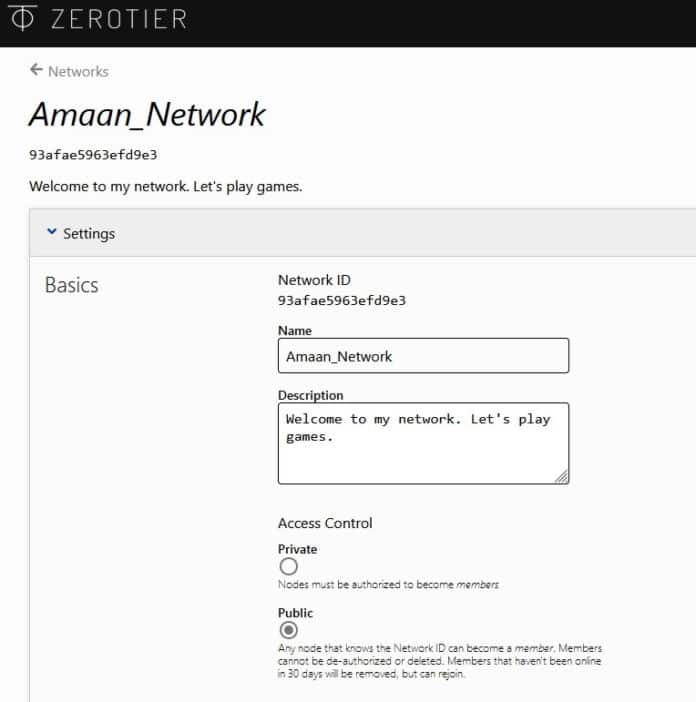Click the bold 'Private' label text
This screenshot has width=696, height=702.
click(297, 549)
